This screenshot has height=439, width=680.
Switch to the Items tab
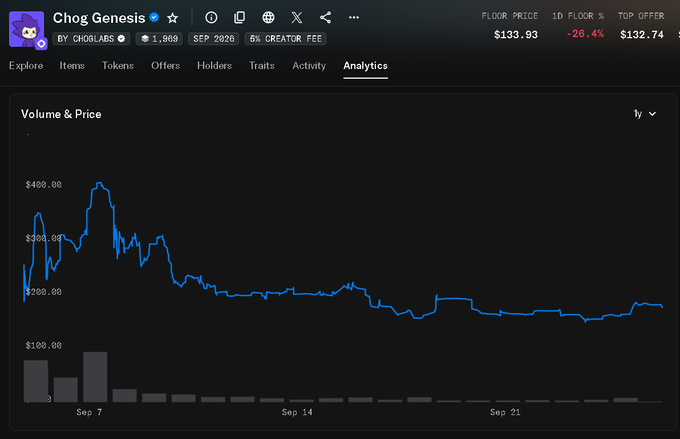click(x=72, y=66)
